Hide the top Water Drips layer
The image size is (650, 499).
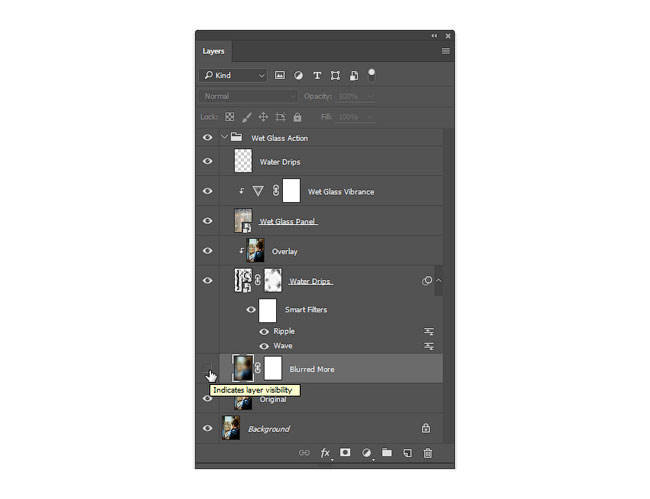tap(208, 161)
